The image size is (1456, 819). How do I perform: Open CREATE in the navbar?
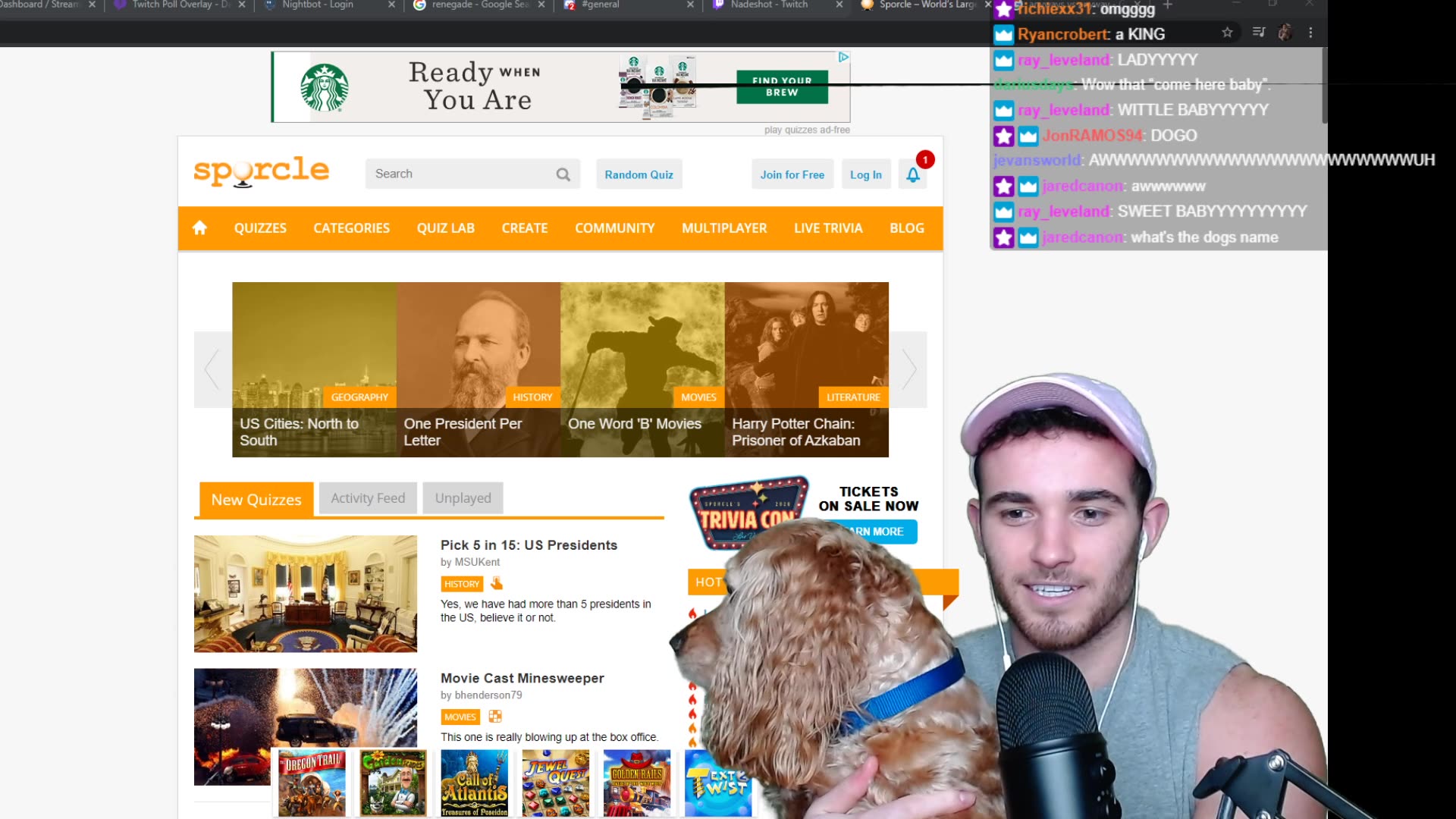pyautogui.click(x=524, y=228)
